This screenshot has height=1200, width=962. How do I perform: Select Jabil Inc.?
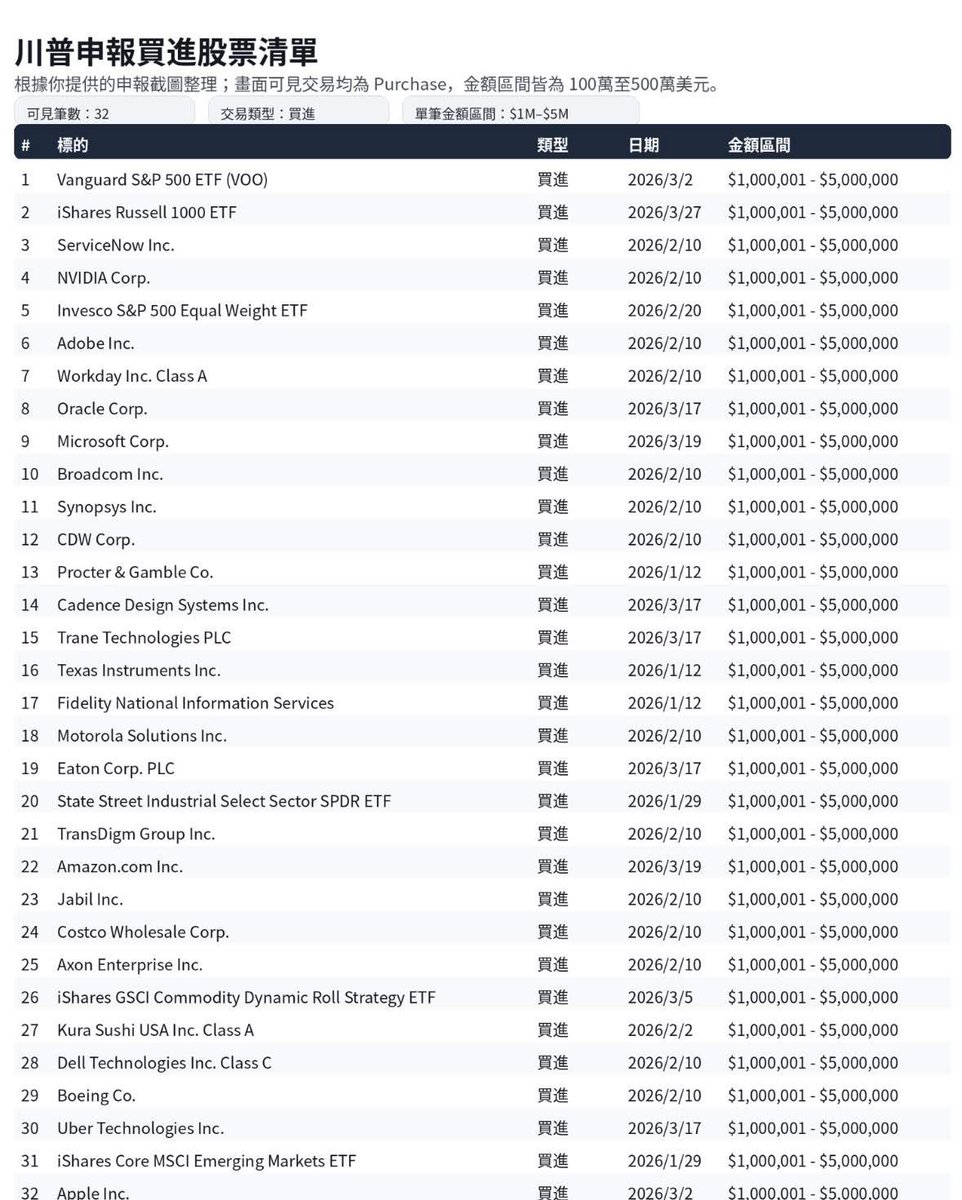90,899
